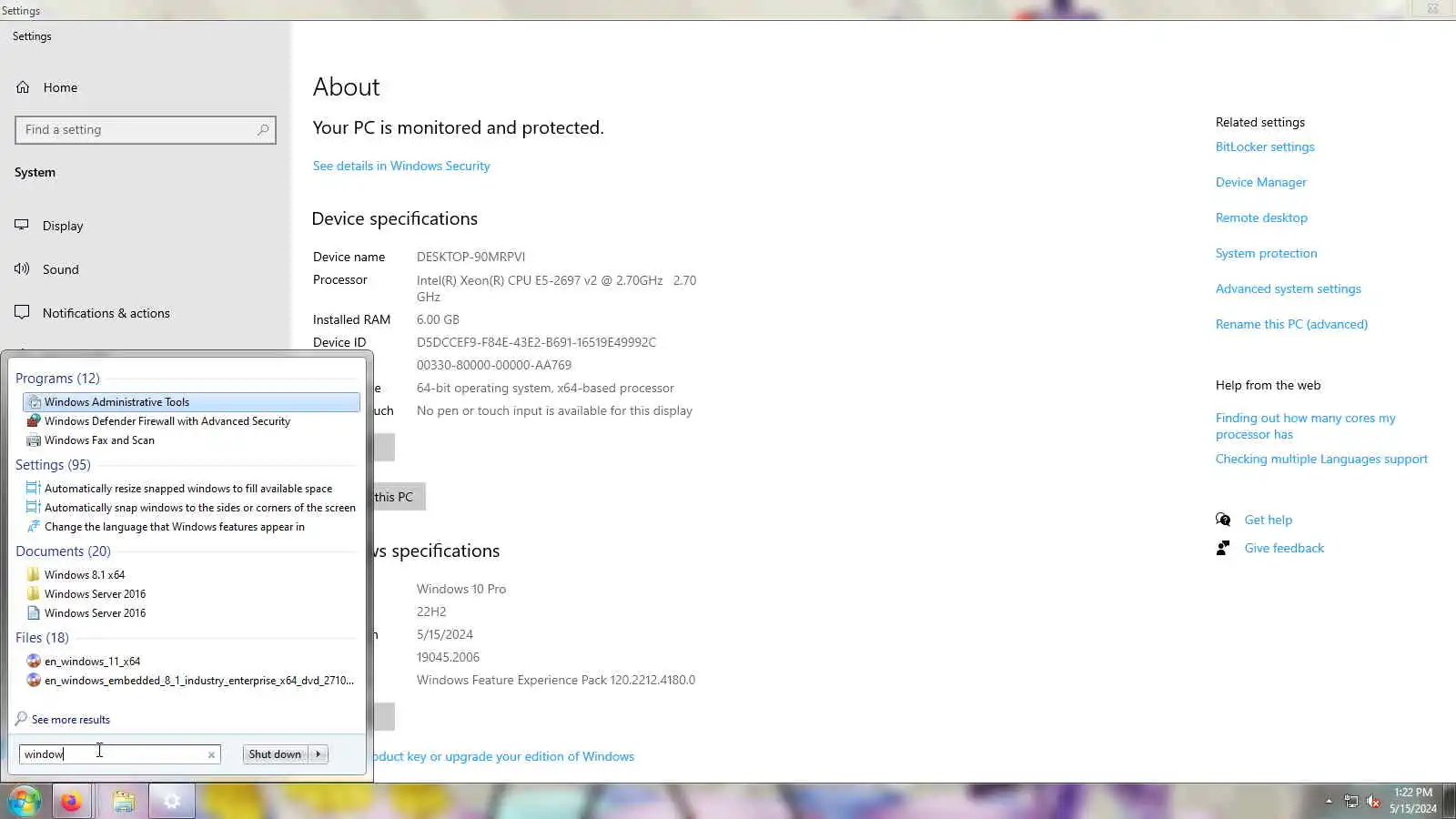This screenshot has width=1456, height=819.
Task: Click the Give feedback link text
Action: coord(1284,548)
